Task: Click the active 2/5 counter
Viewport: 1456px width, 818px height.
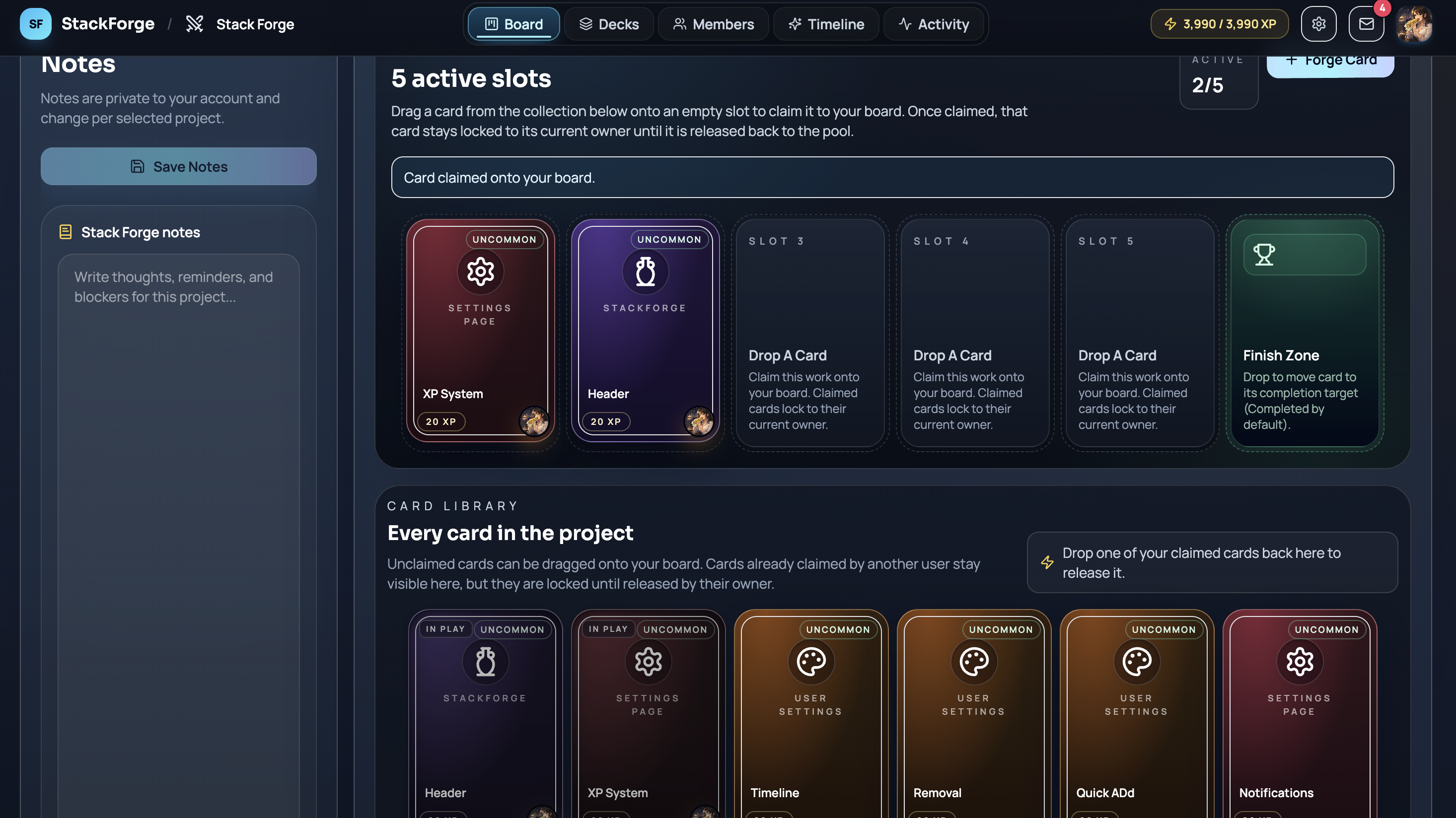Action: [1219, 82]
